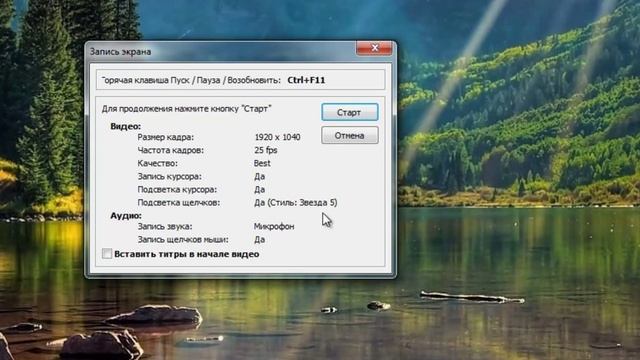The height and width of the screenshot is (360, 640).
Task: Select the 1920 x 1040 frame size value
Action: click(x=278, y=137)
